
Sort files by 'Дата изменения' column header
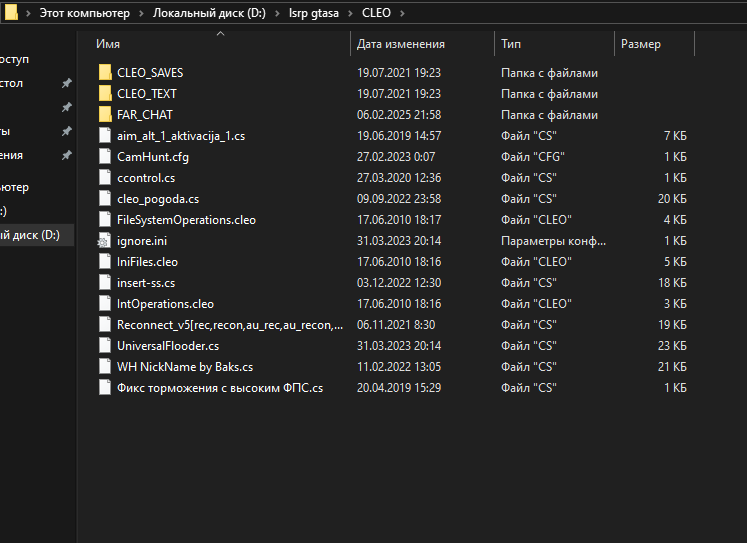click(x=401, y=44)
